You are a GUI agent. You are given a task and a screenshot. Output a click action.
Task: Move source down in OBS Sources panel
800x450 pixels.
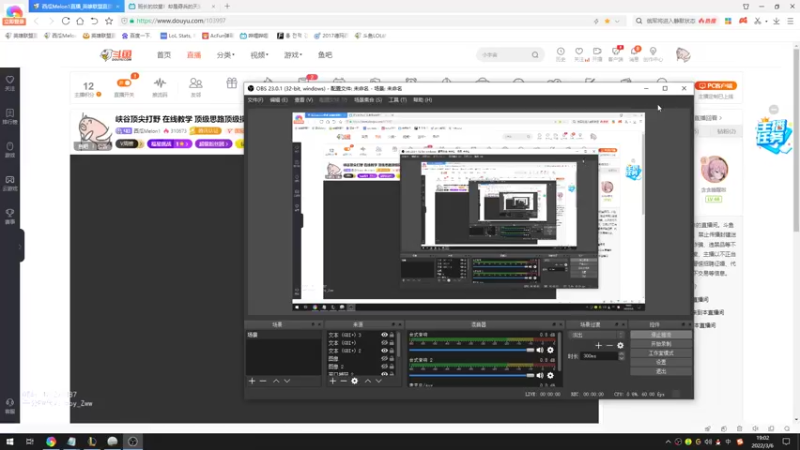click(379, 381)
